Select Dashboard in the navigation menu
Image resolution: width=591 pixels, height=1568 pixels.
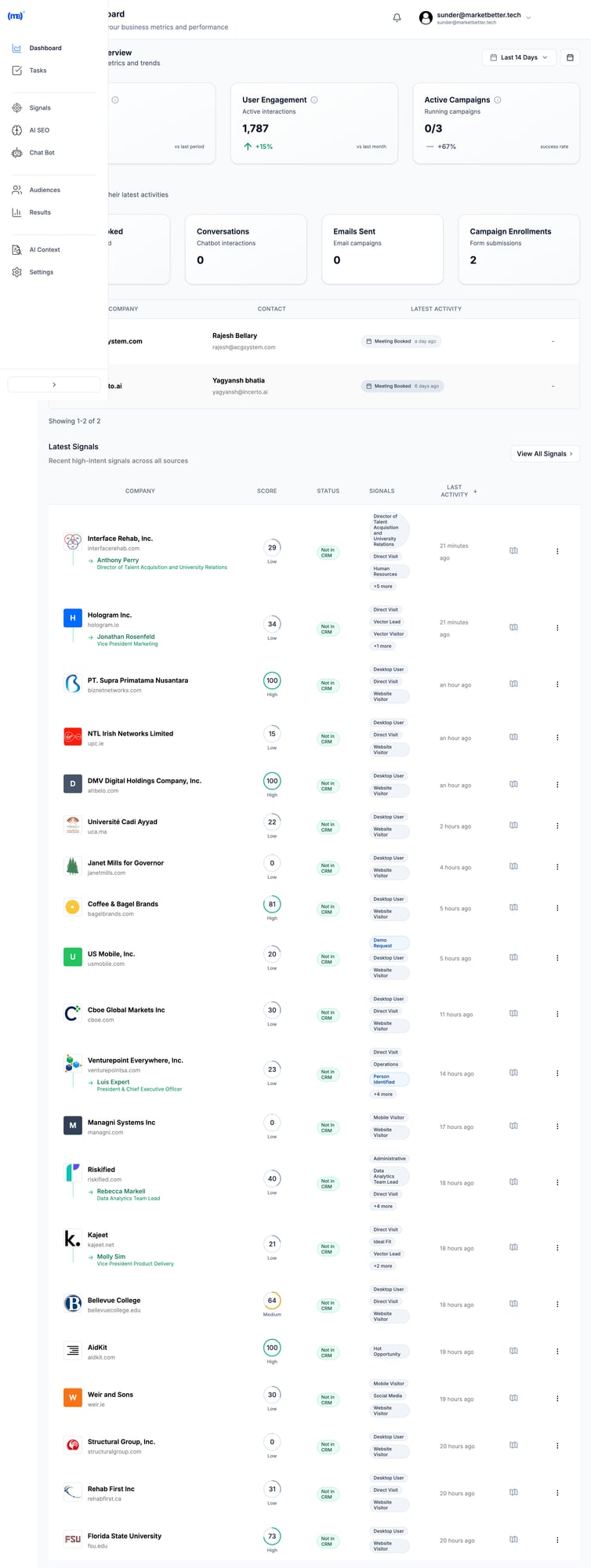pyautogui.click(x=45, y=48)
